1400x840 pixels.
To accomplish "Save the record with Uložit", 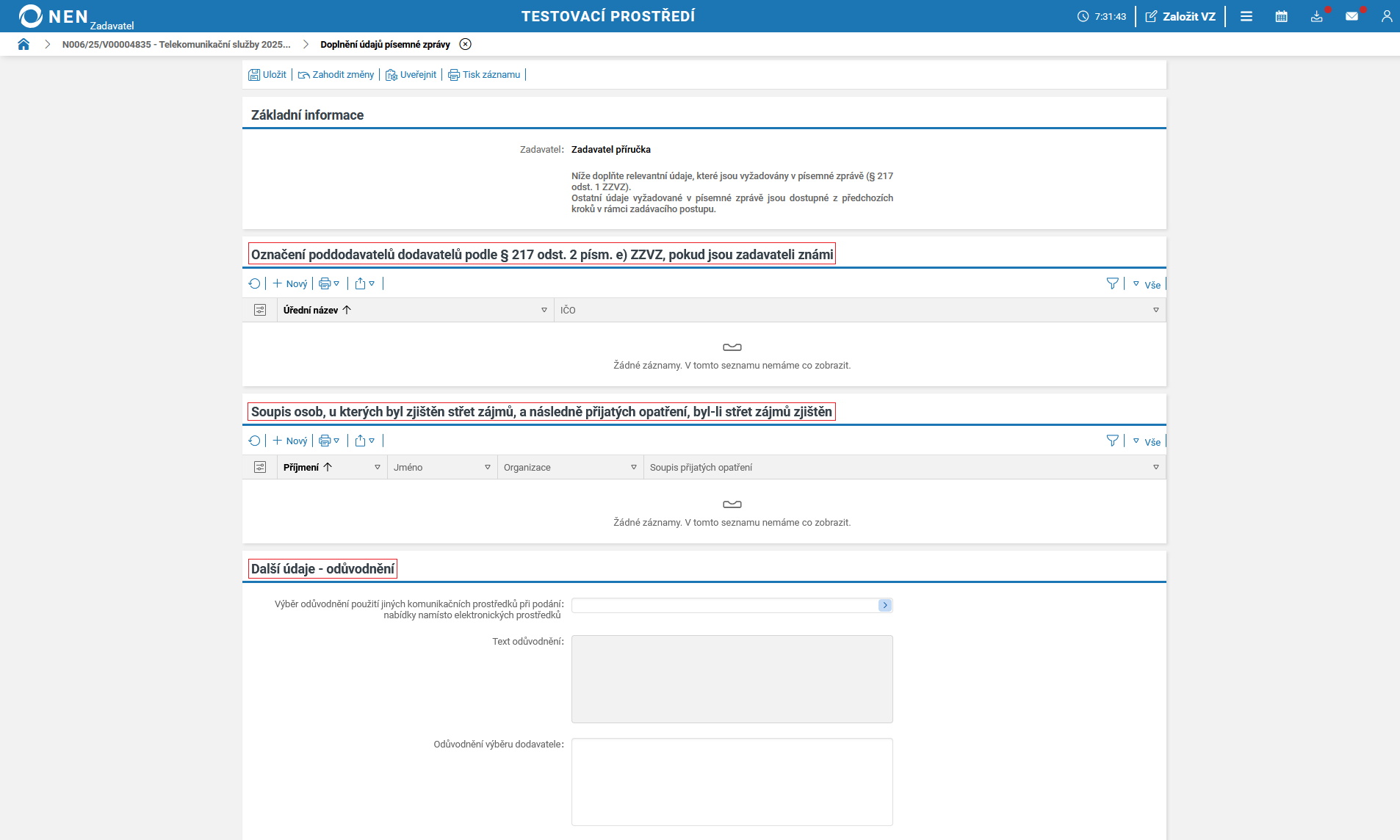I will coord(267,75).
